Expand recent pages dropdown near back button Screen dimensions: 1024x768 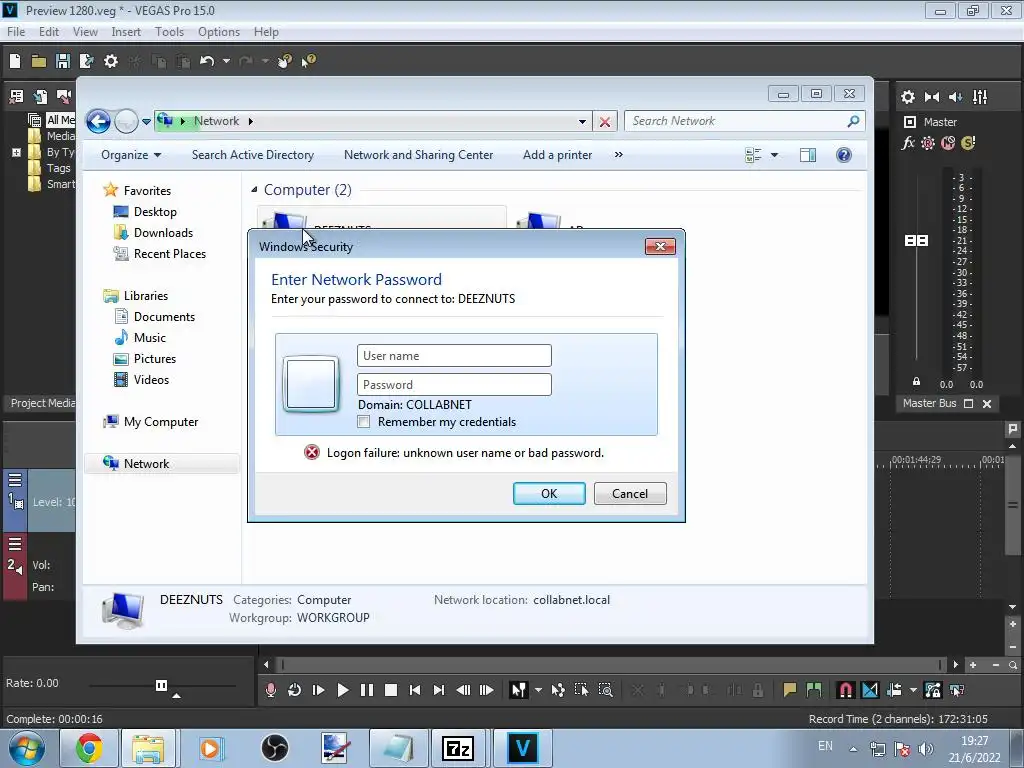[x=146, y=121]
